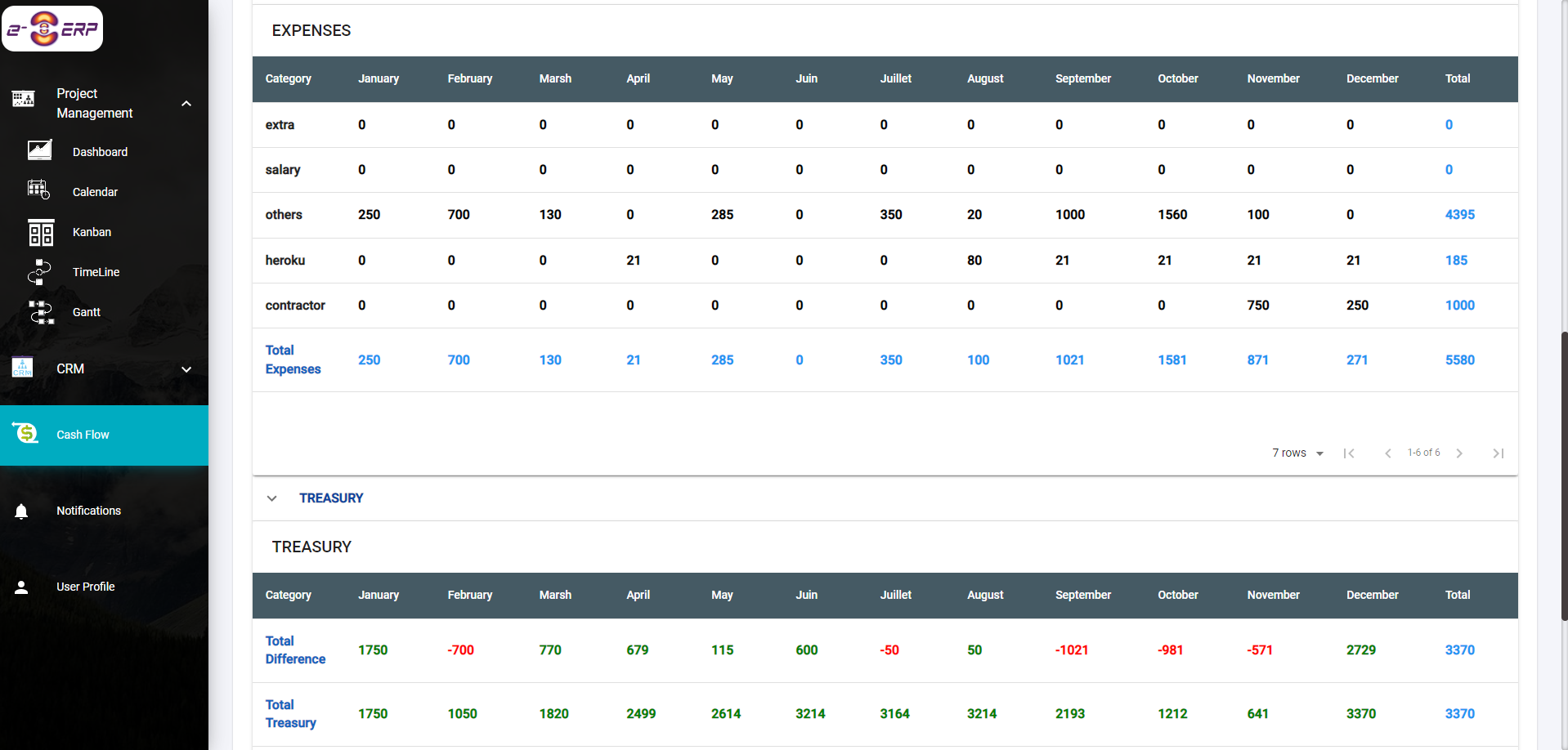Click the TimeLine icon
This screenshot has height=750, width=1568.
39,272
